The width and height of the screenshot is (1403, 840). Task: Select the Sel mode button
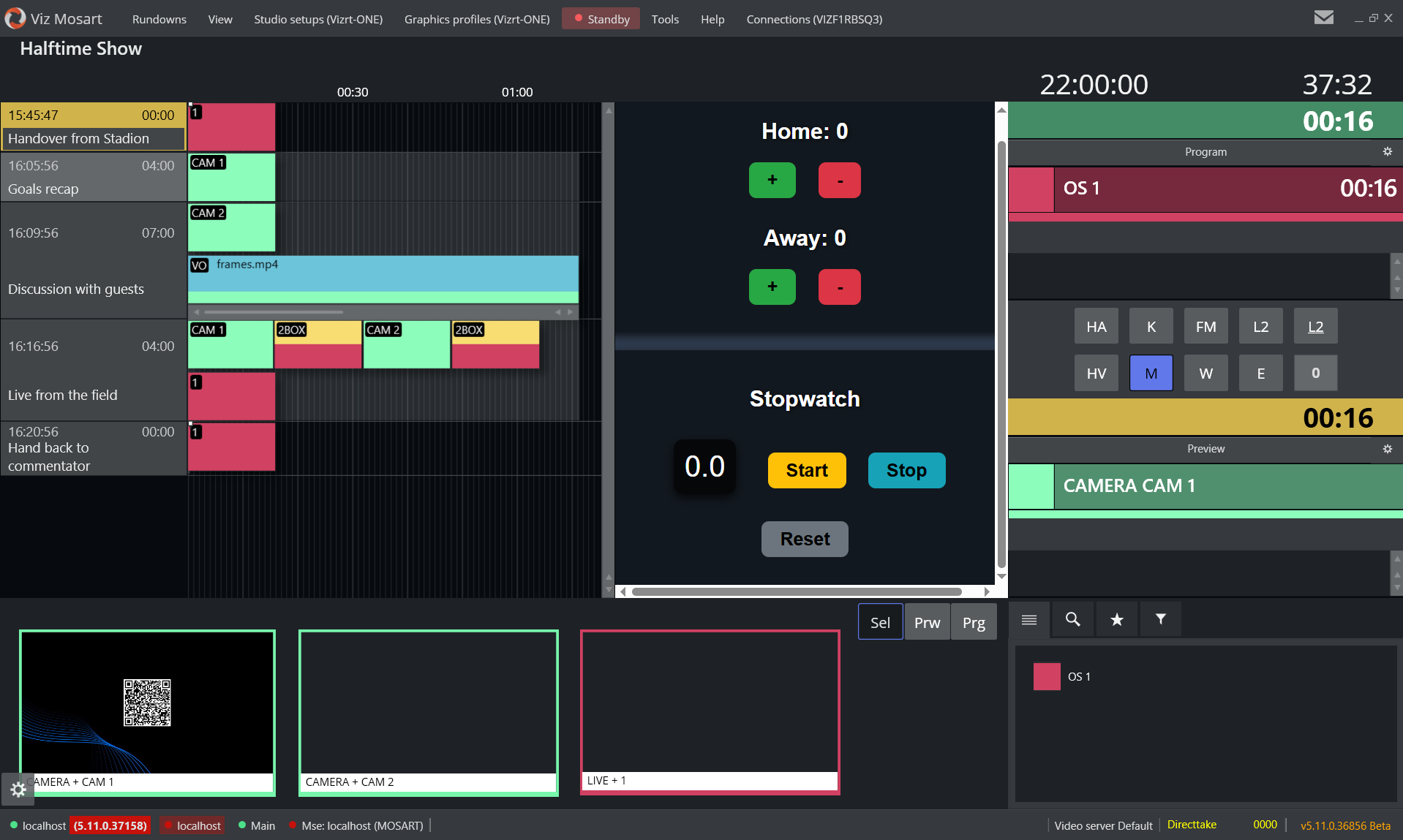pyautogui.click(x=880, y=622)
